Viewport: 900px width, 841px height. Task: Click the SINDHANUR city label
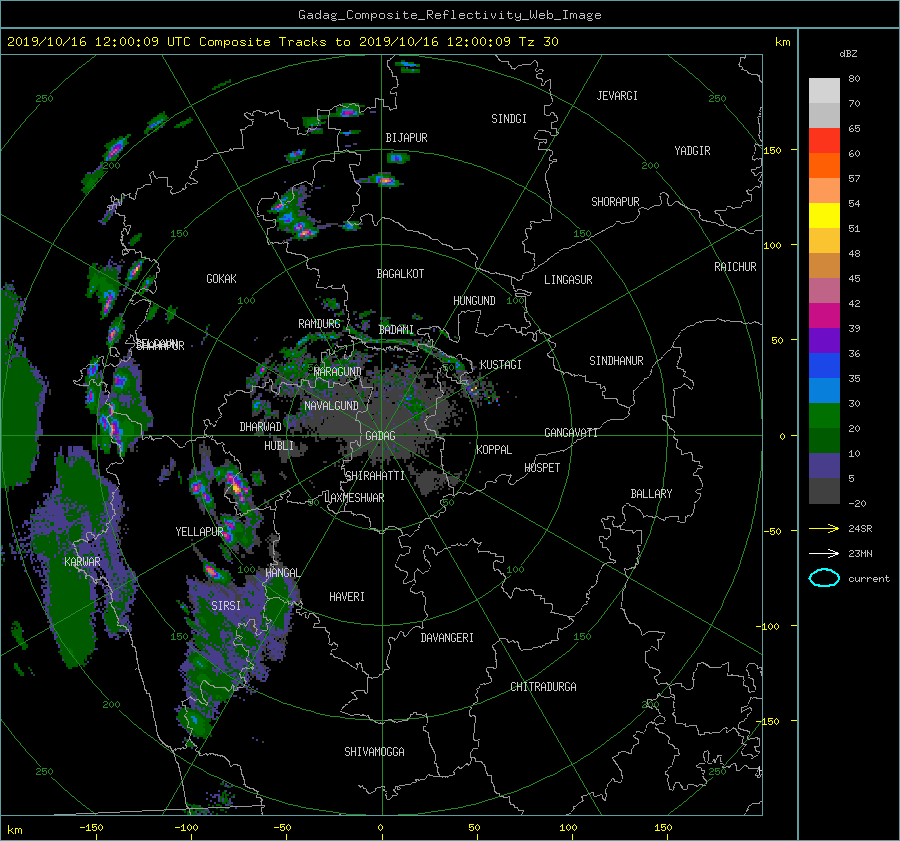[616, 361]
